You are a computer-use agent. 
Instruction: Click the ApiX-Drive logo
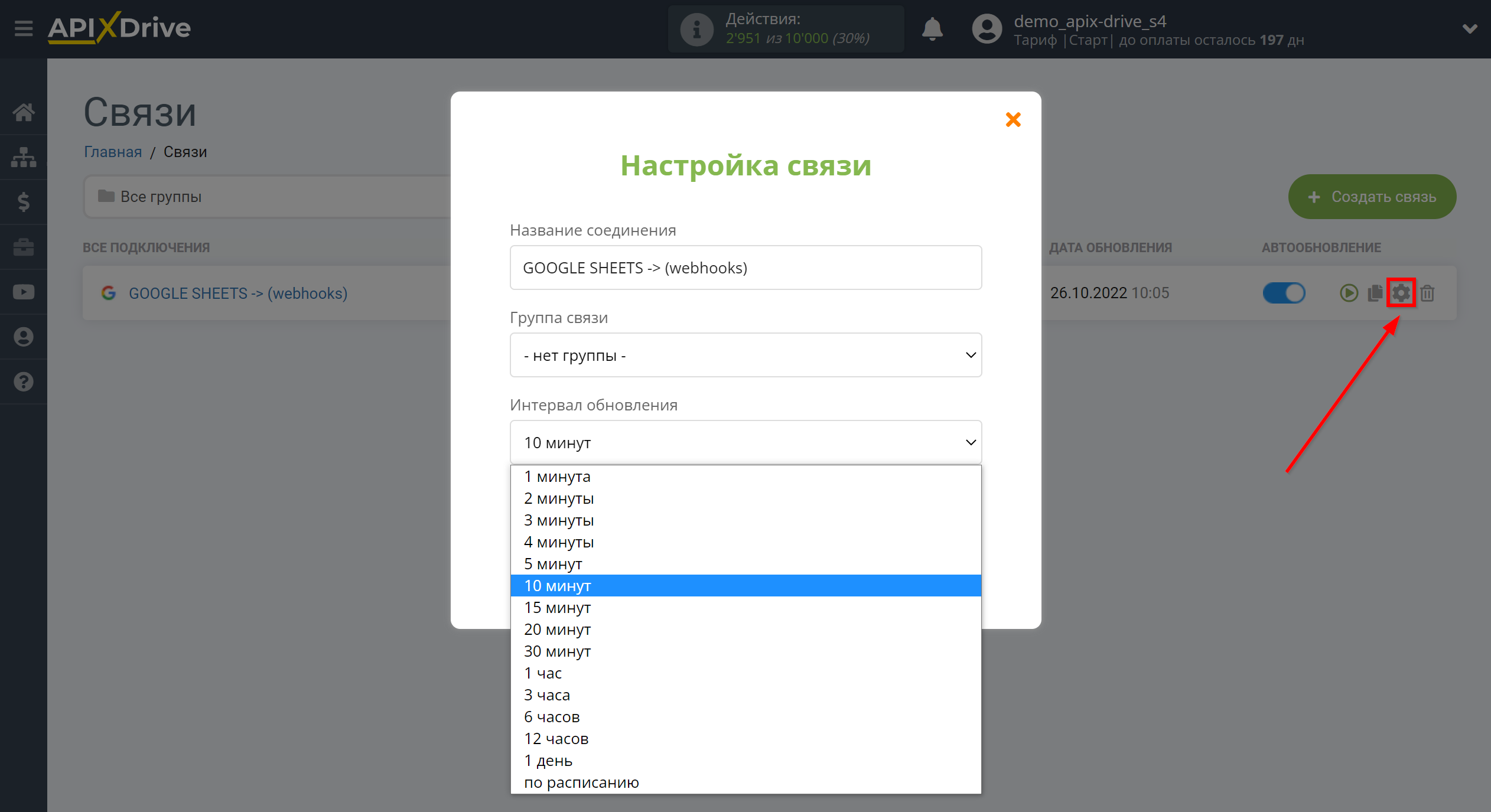pos(119,28)
